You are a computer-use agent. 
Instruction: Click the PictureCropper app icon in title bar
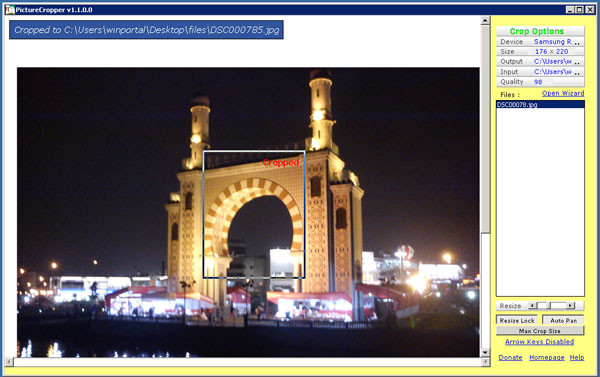click(10, 10)
